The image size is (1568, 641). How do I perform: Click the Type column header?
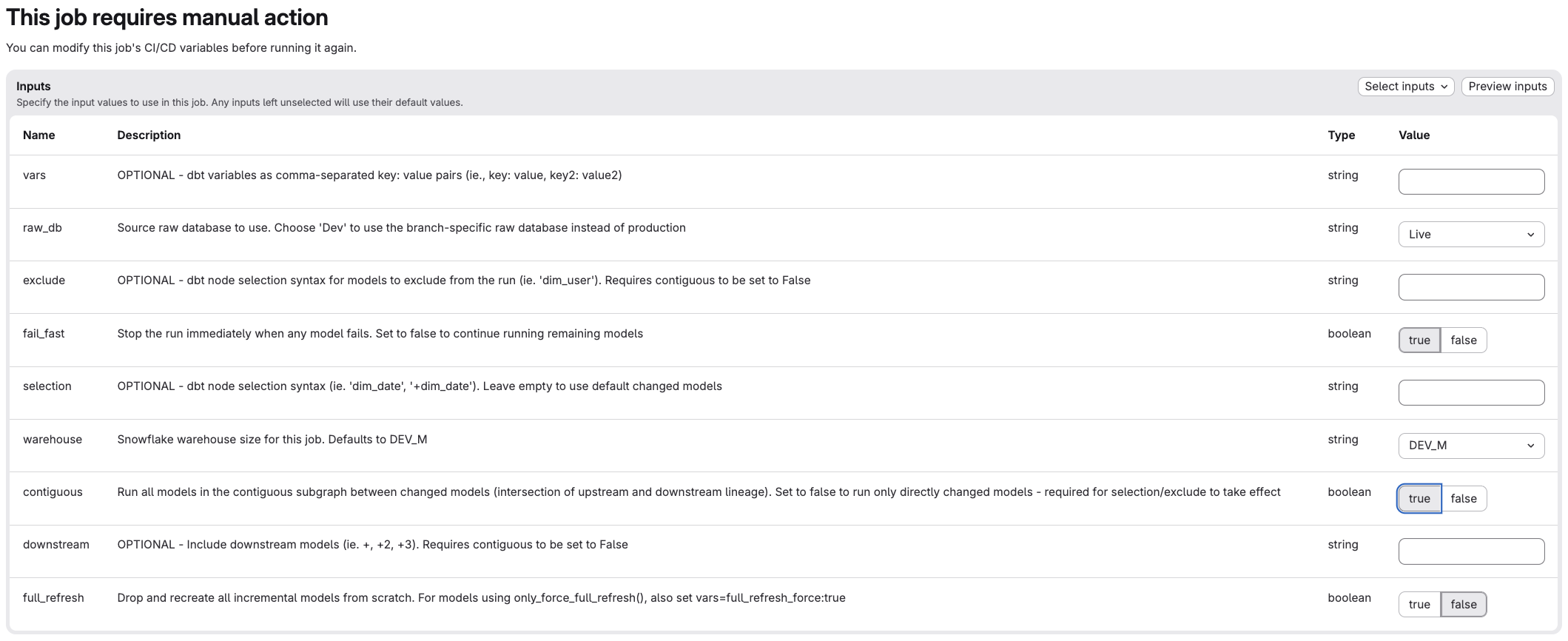1341,135
